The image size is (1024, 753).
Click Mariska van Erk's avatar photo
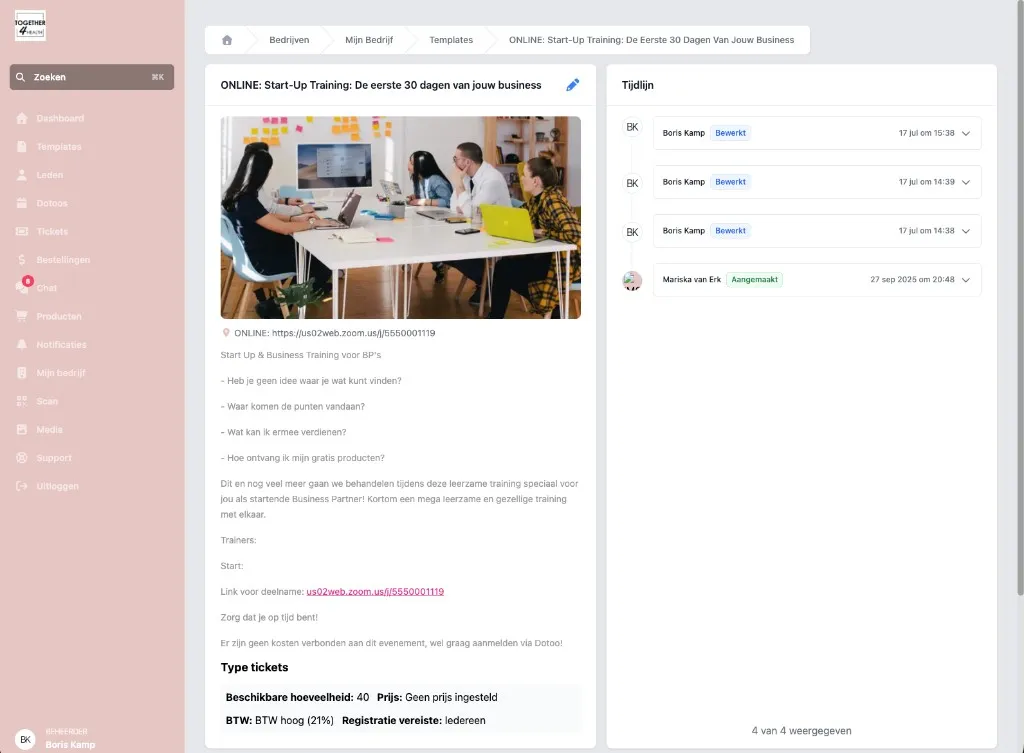pos(632,281)
